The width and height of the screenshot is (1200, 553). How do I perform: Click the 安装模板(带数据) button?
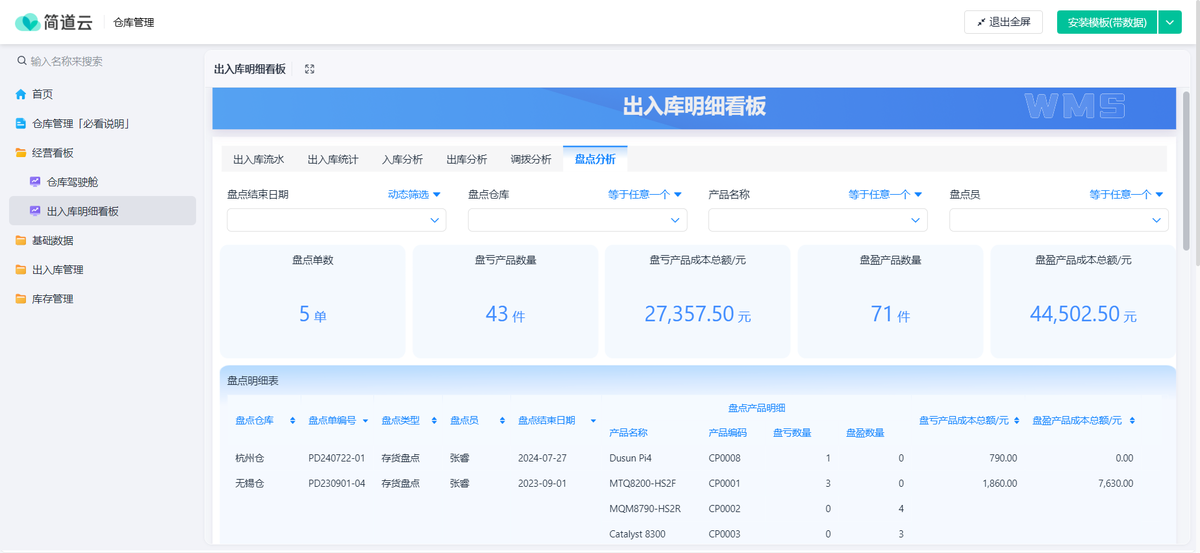[1106, 22]
